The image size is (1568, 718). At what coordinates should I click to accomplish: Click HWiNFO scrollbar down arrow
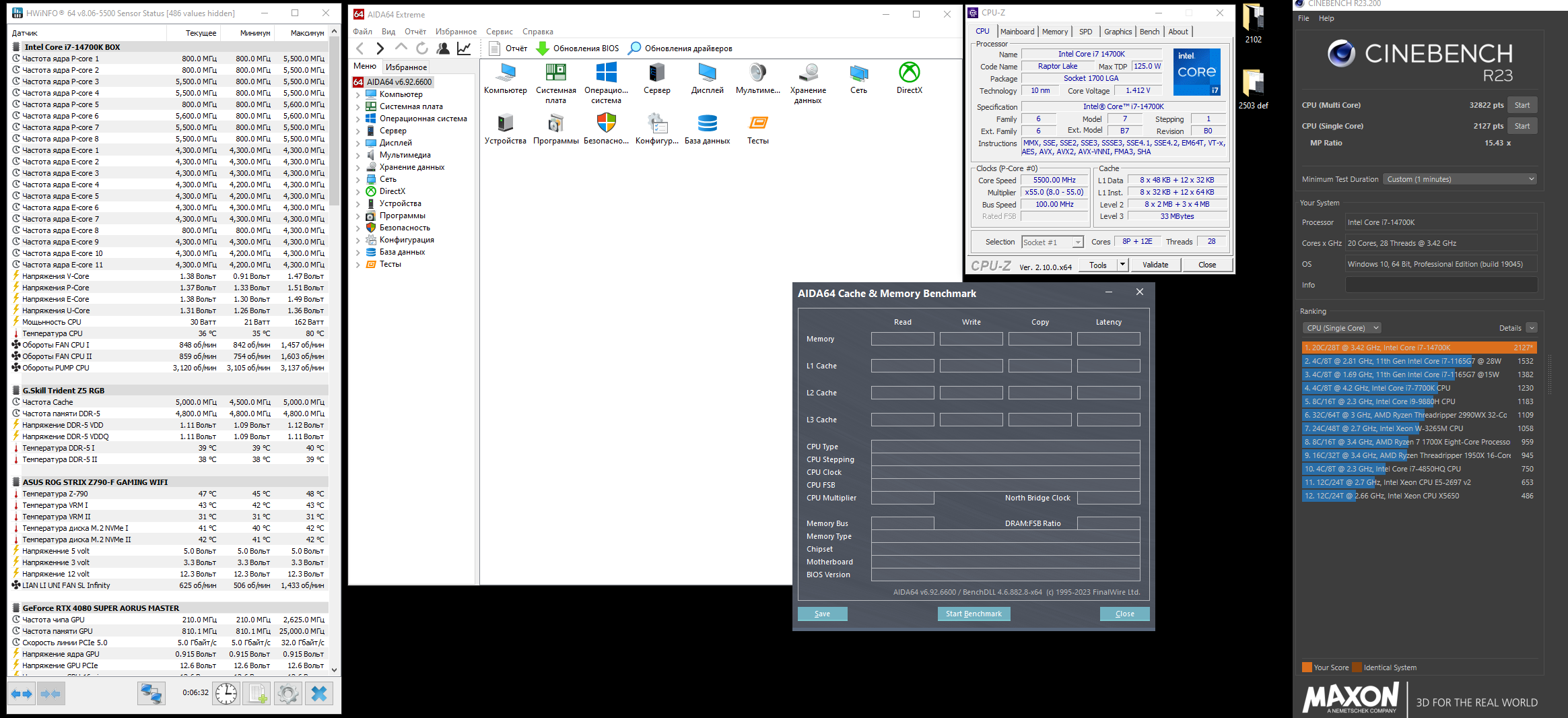pos(334,670)
